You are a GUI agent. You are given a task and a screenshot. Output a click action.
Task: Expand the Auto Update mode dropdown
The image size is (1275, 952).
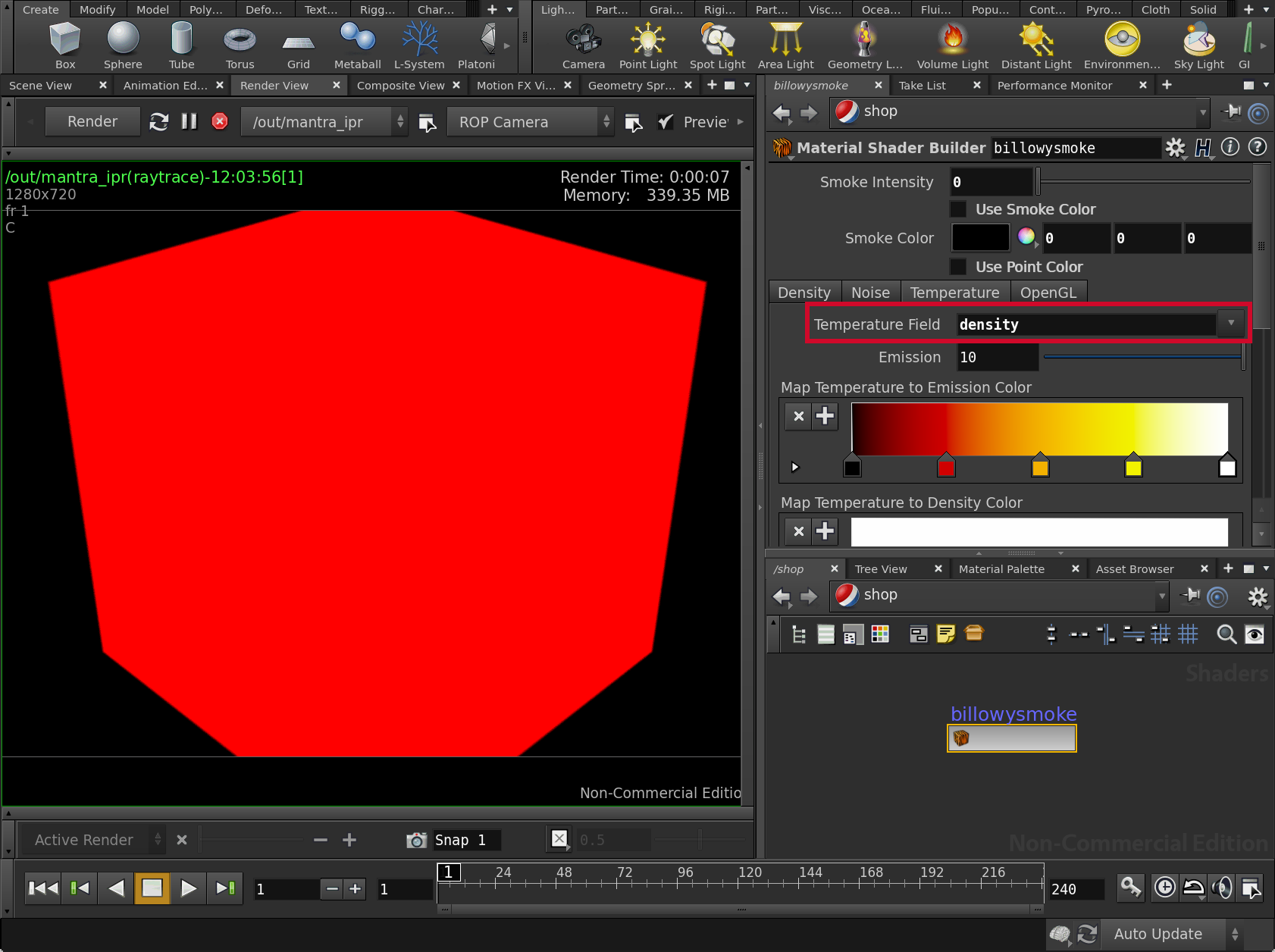pos(1235,934)
